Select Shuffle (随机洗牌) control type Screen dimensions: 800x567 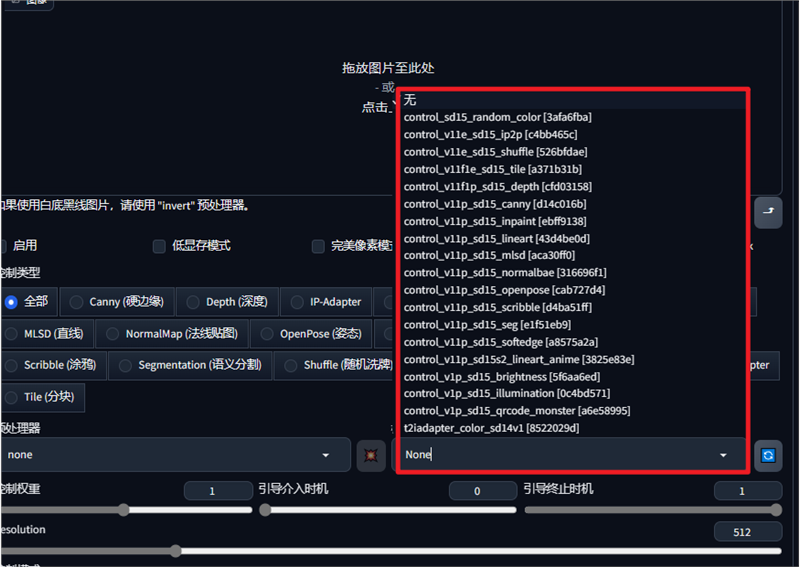pos(335,365)
